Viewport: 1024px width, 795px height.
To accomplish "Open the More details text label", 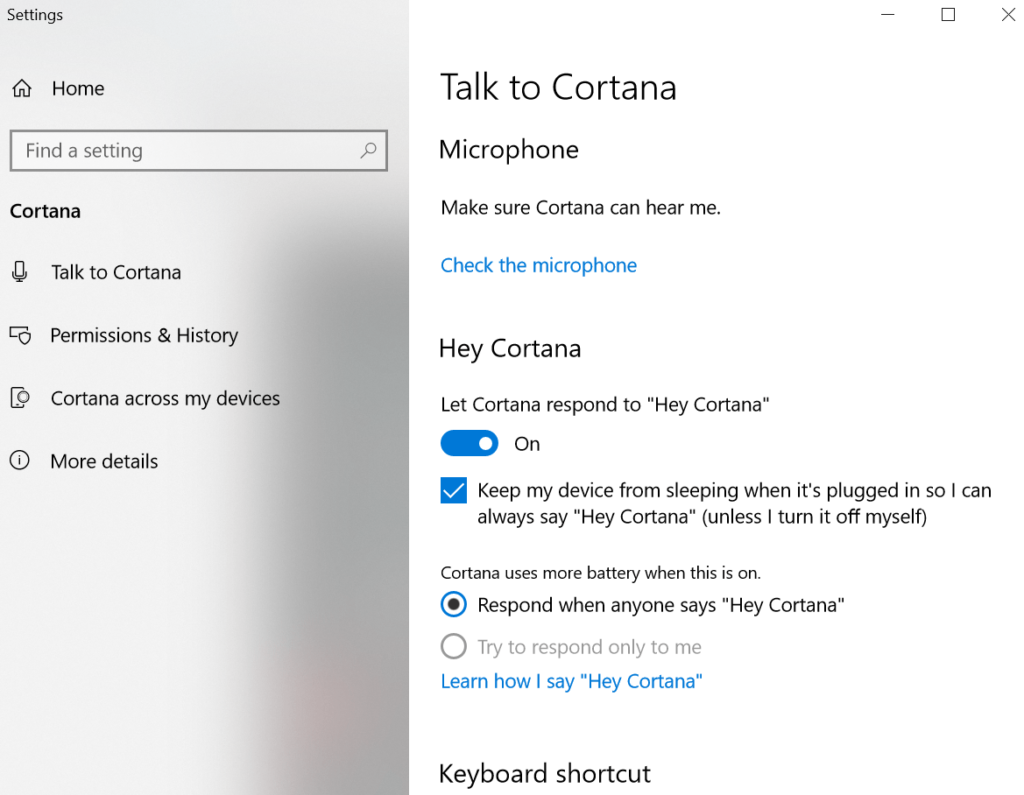I will point(104,461).
